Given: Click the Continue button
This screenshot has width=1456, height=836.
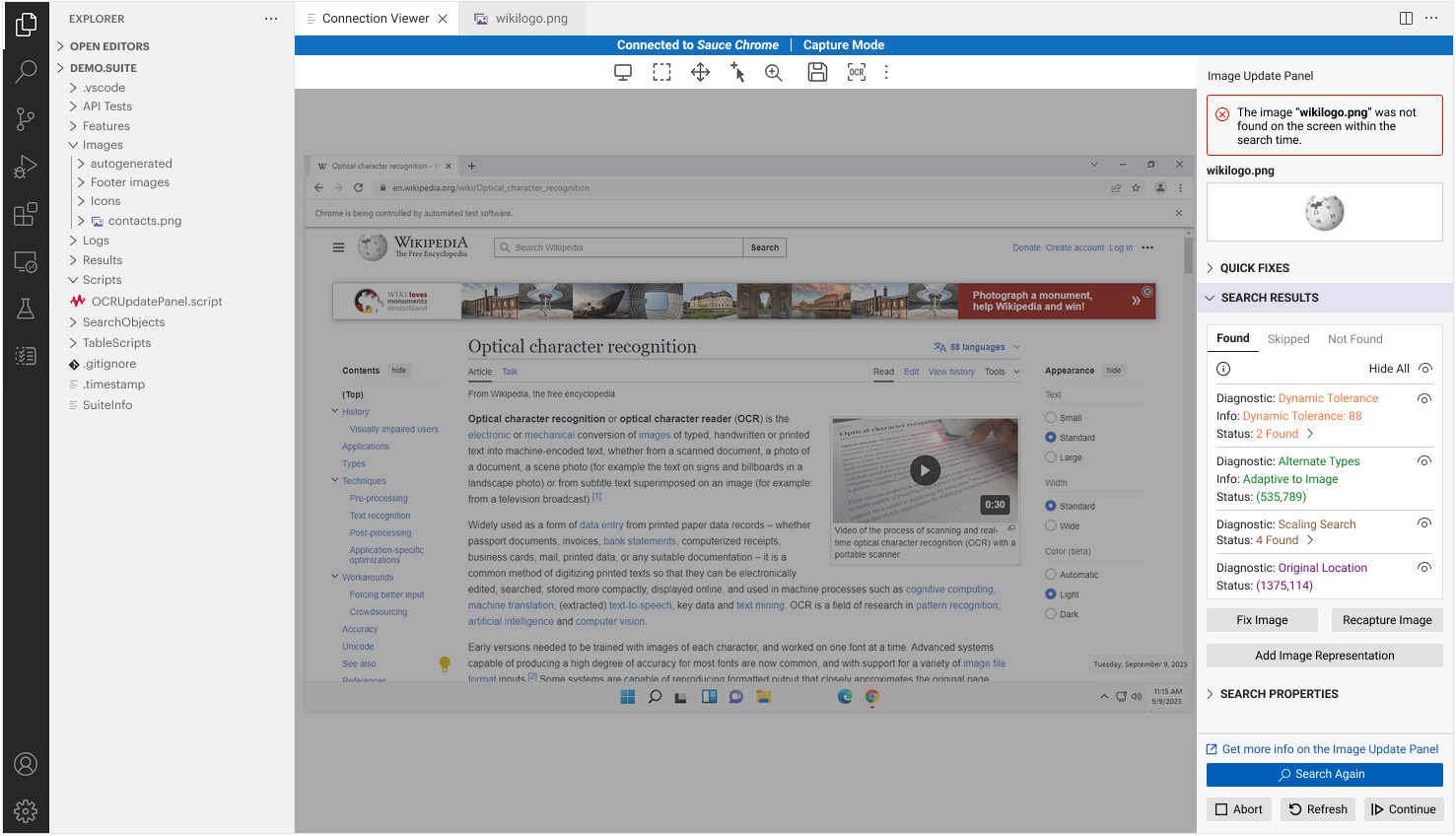Looking at the screenshot, I should click(x=1403, y=809).
